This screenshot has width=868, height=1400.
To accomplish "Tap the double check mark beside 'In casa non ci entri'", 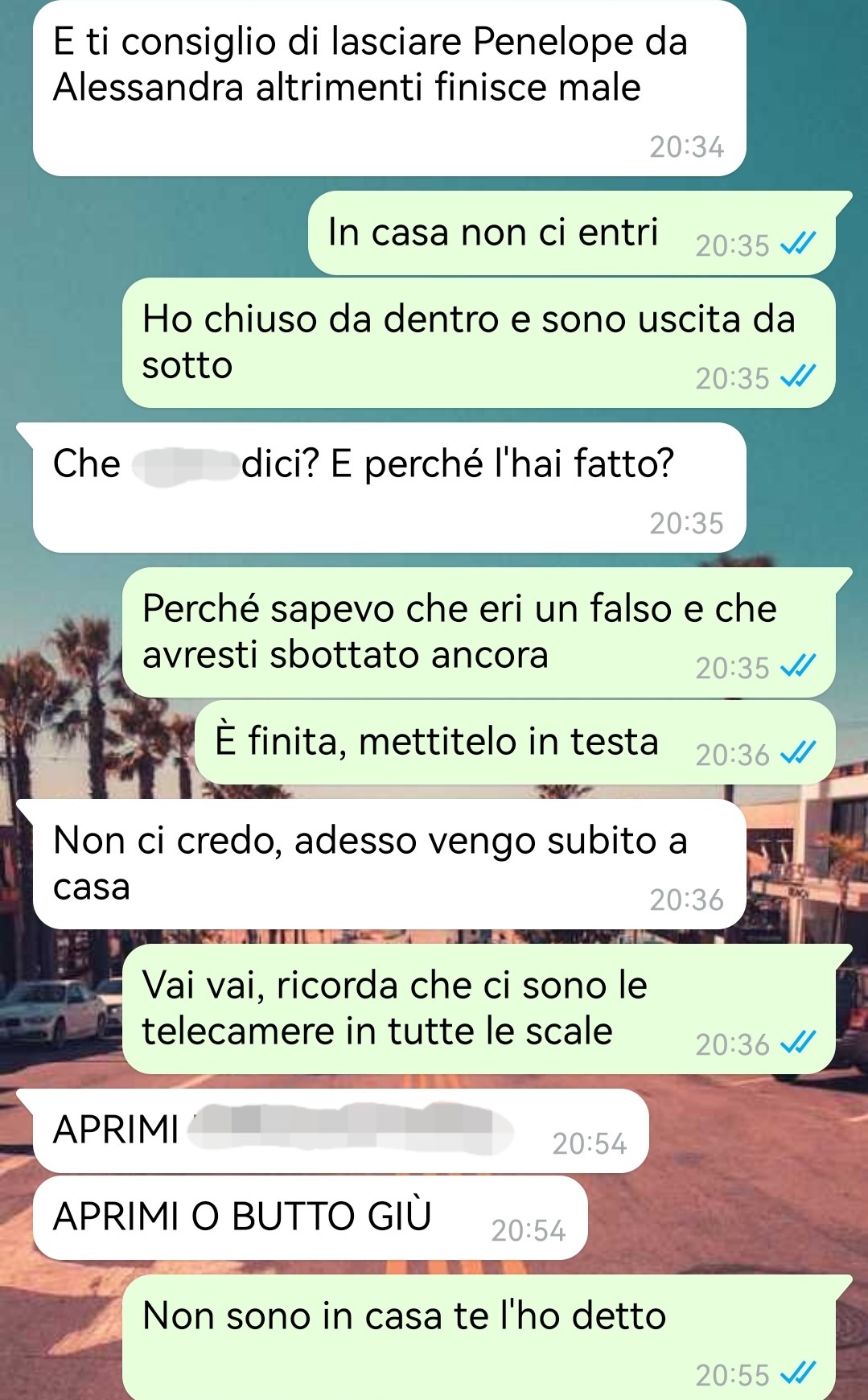I will [x=799, y=243].
